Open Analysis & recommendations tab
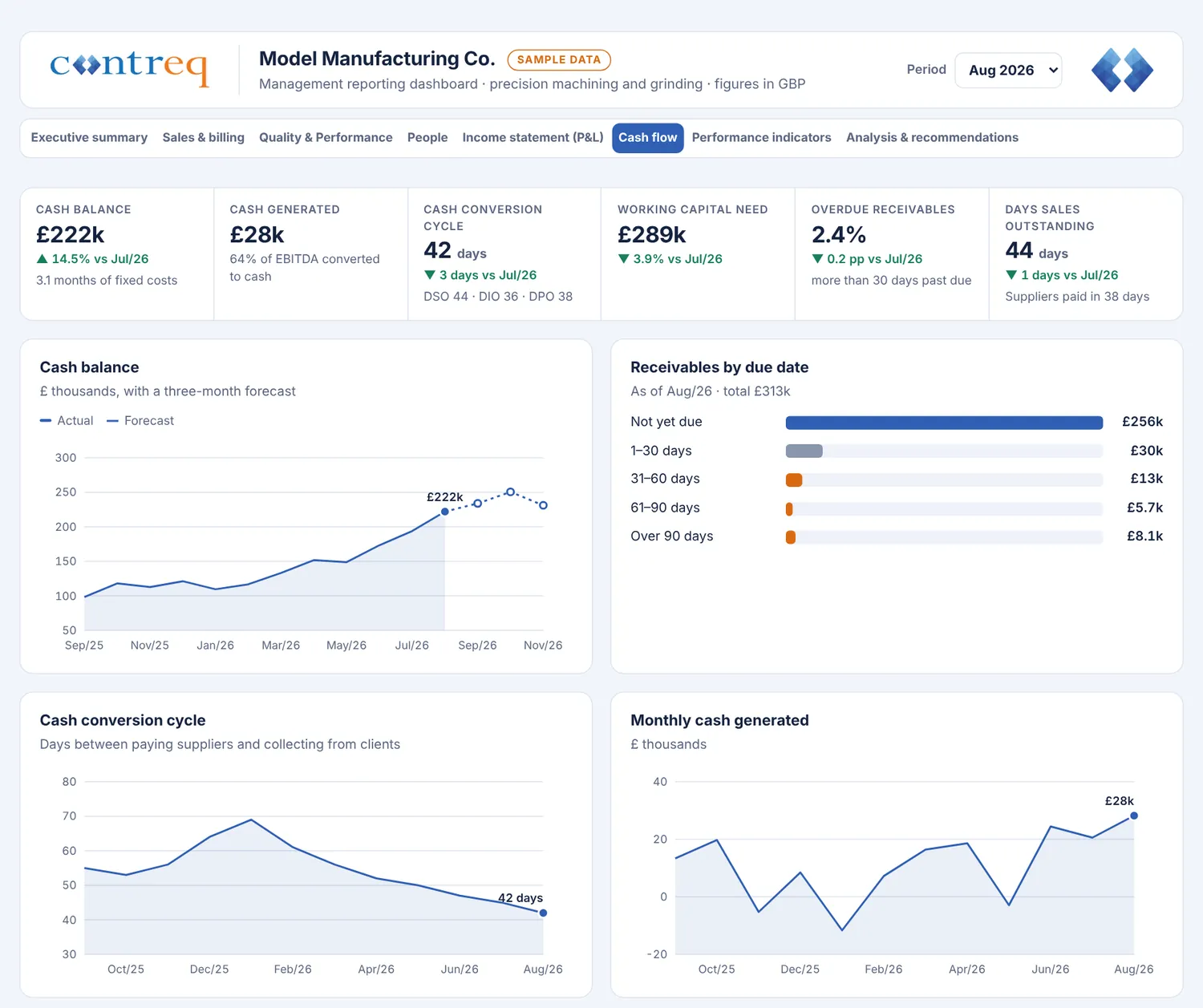 [932, 138]
